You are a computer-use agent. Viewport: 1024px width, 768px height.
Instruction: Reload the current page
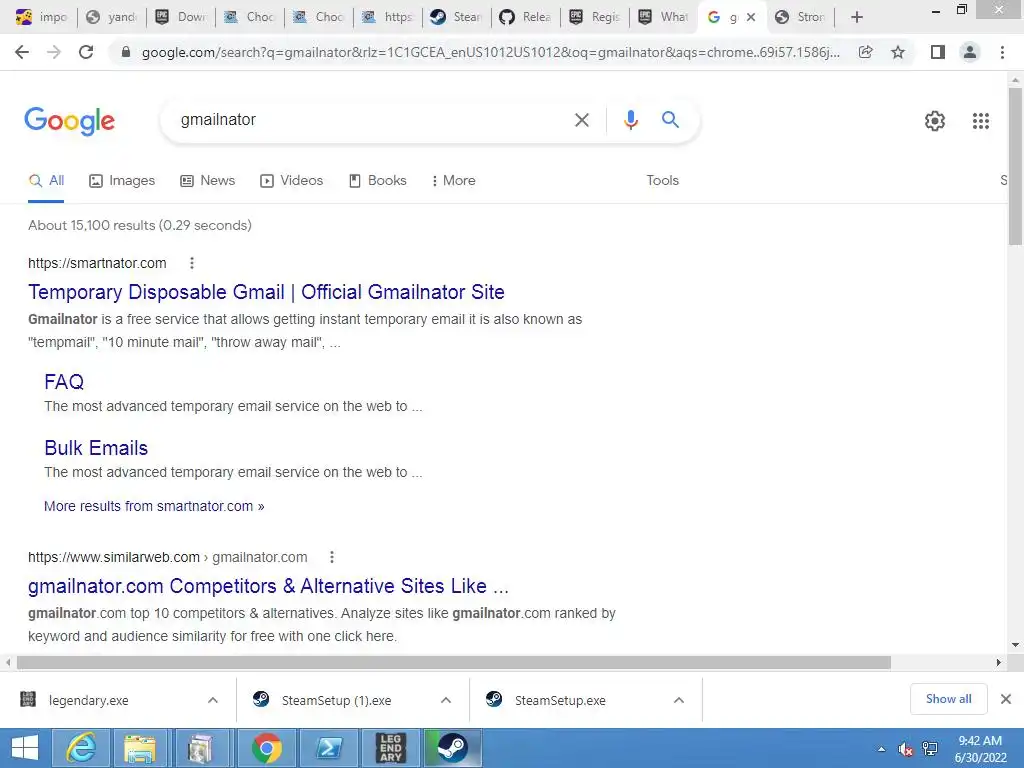(86, 52)
